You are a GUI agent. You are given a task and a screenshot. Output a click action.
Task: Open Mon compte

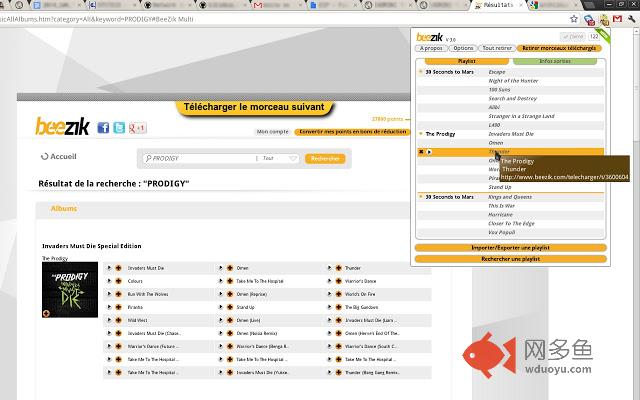click(x=272, y=132)
